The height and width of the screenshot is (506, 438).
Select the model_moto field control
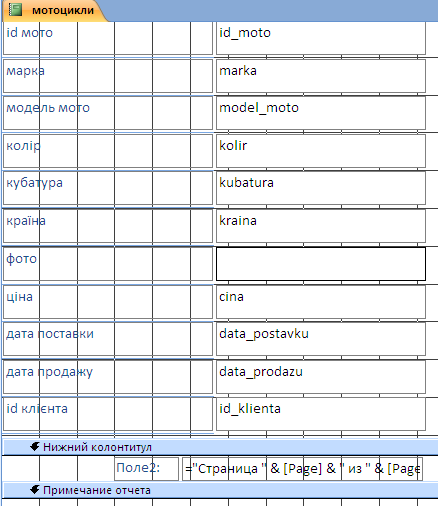click(x=321, y=113)
